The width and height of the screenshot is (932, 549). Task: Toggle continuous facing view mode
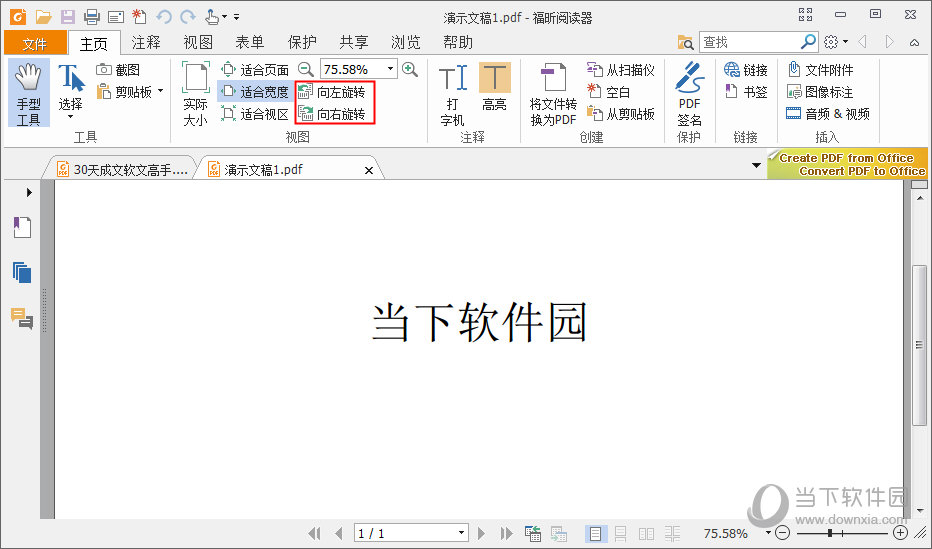point(672,534)
